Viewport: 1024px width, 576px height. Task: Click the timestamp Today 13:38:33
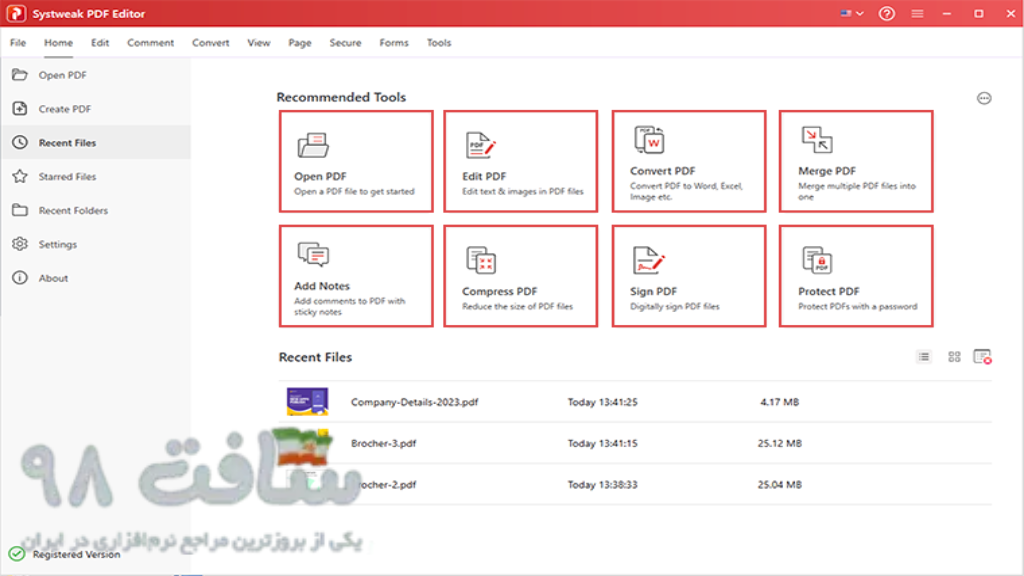(x=602, y=485)
